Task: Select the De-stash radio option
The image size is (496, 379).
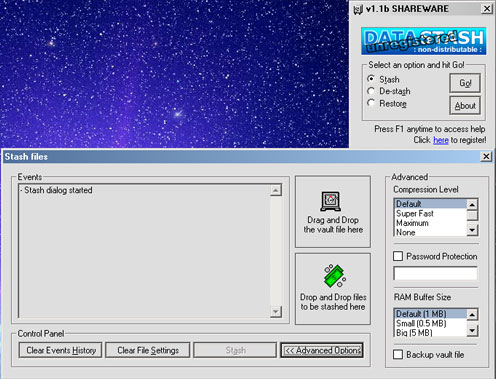Action: tap(371, 91)
